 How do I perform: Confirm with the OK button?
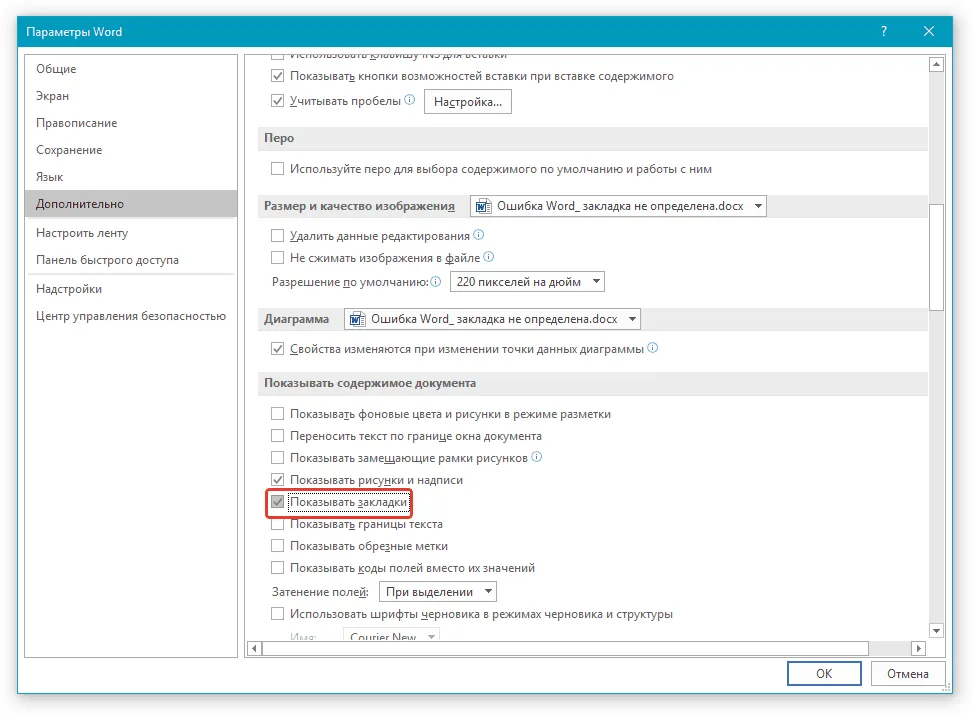pyautogui.click(x=824, y=674)
